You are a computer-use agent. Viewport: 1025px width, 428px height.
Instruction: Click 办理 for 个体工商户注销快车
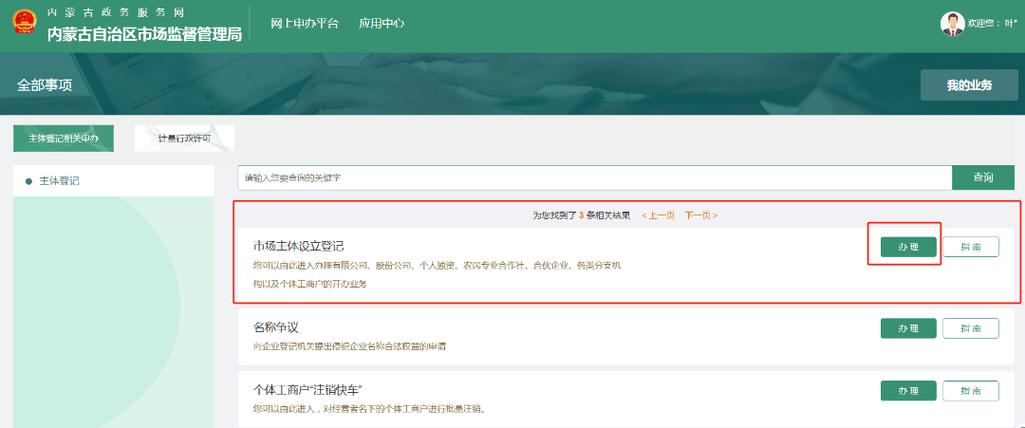pyautogui.click(x=908, y=391)
